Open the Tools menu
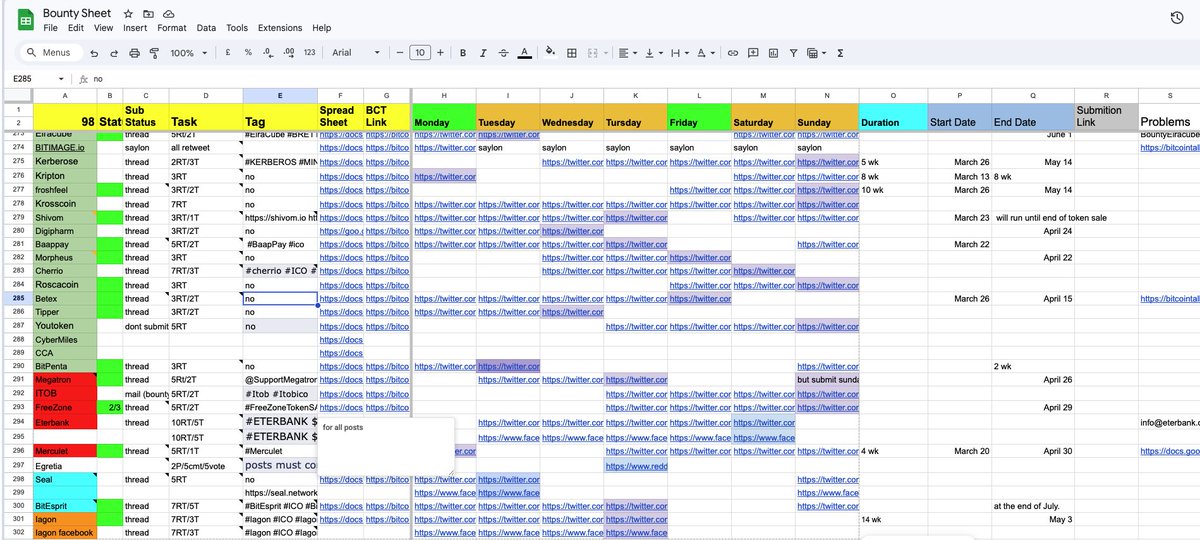Screen dimensions: 1200x540 pyautogui.click(x=237, y=28)
